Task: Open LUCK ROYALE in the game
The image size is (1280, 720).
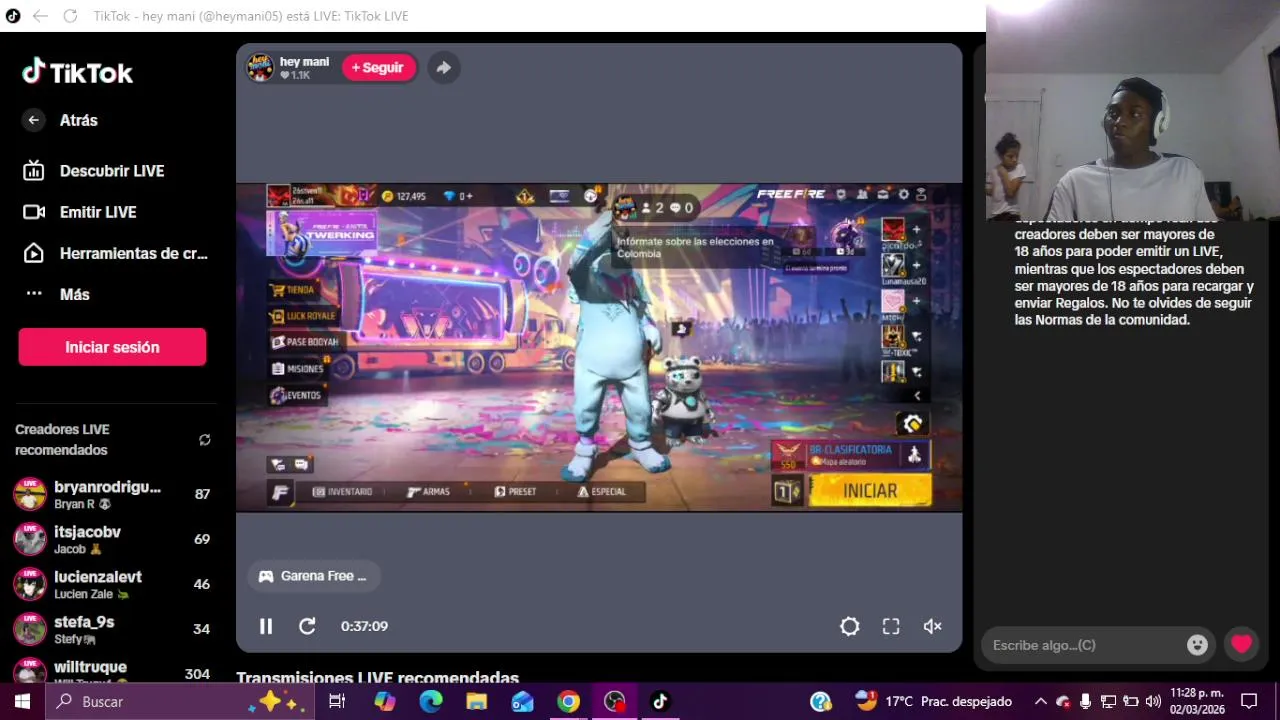Action: [303, 316]
